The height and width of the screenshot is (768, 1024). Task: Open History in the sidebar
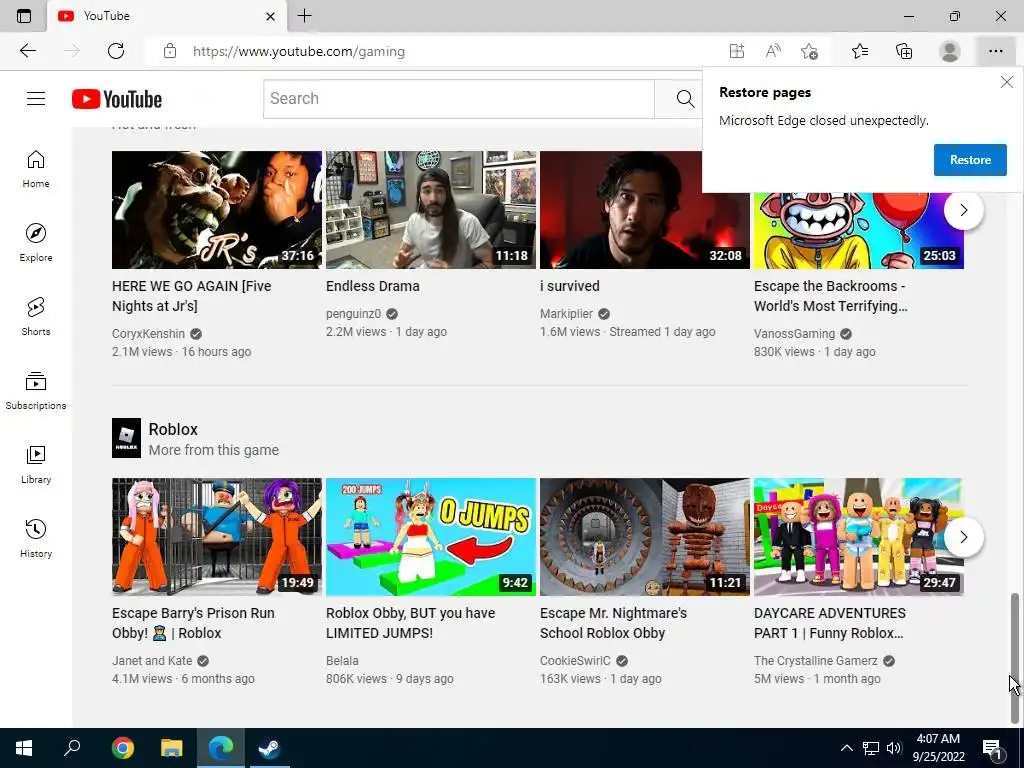[36, 538]
